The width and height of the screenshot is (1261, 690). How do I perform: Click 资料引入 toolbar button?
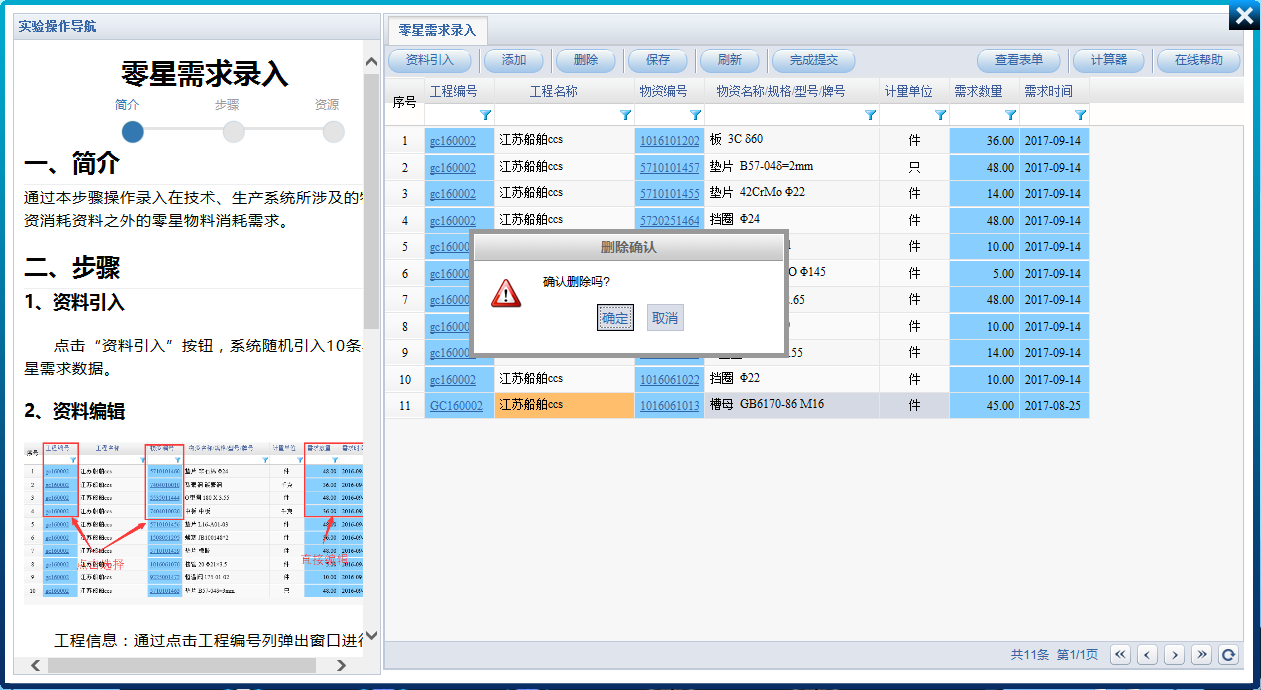(x=430, y=60)
